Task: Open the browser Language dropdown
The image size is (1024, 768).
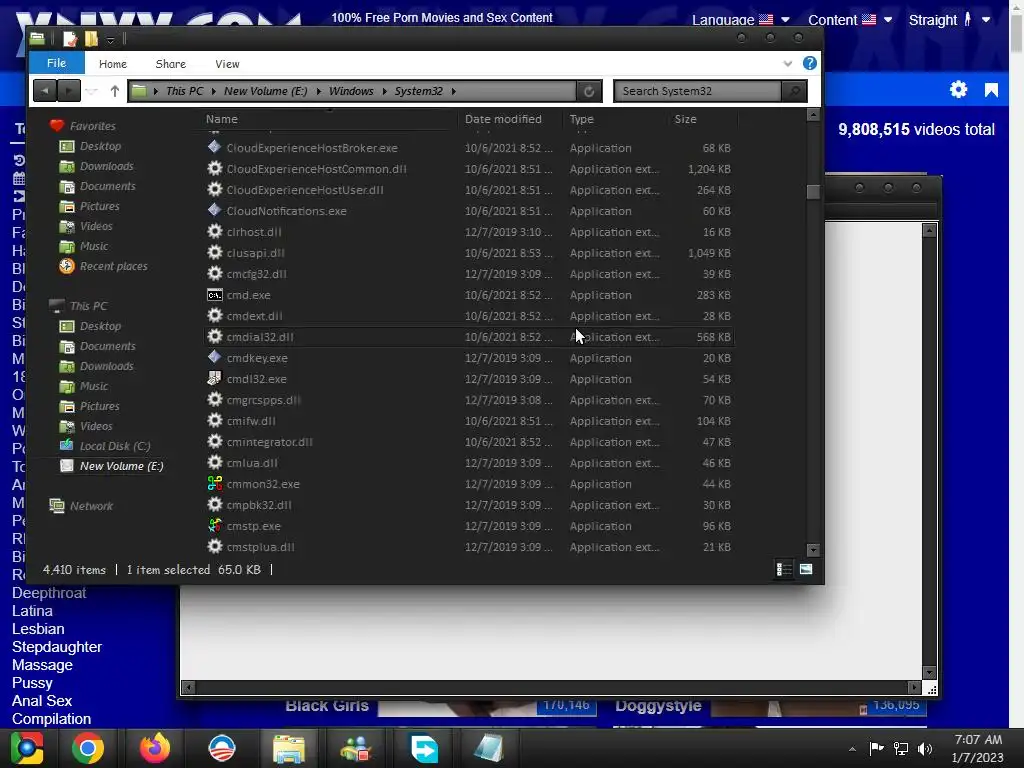Action: pos(741,20)
